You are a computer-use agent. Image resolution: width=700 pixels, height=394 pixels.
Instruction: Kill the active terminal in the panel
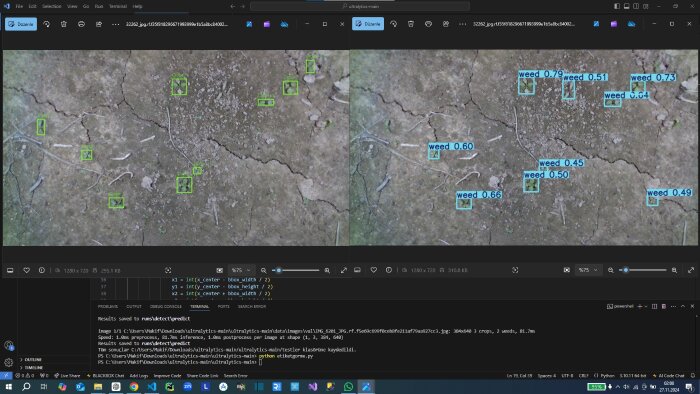664,307
